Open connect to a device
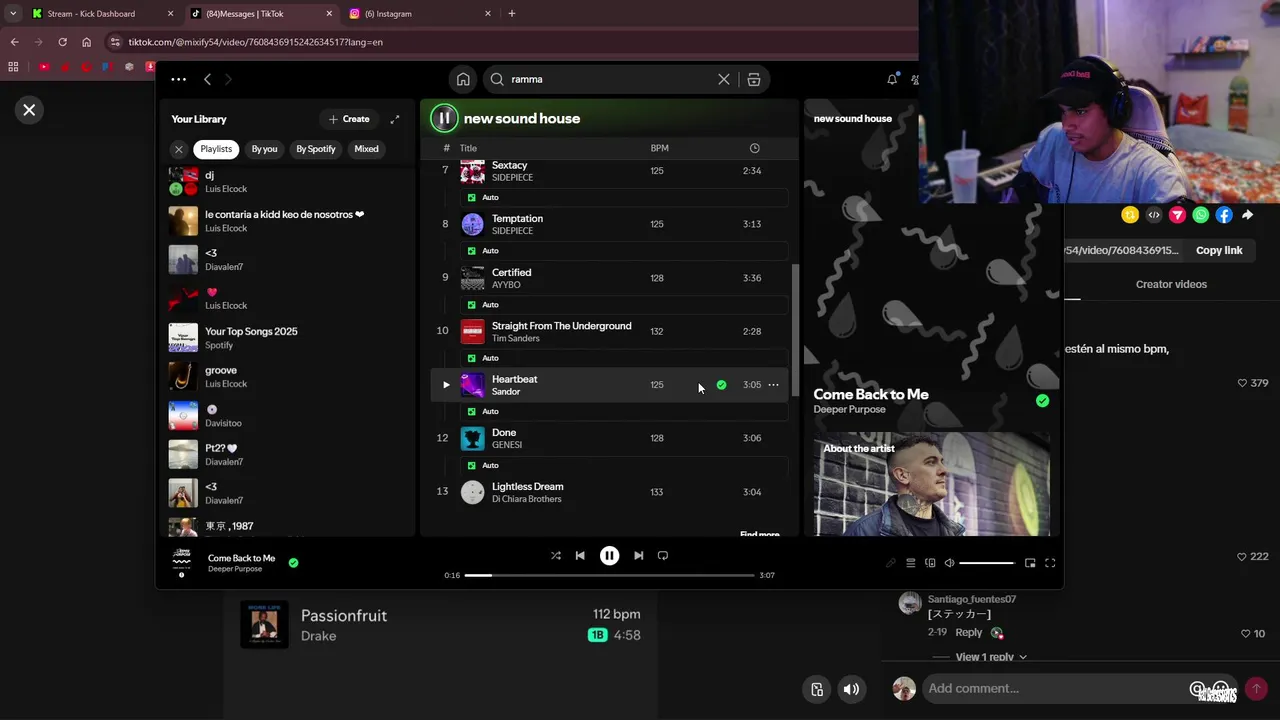 pyautogui.click(x=930, y=563)
